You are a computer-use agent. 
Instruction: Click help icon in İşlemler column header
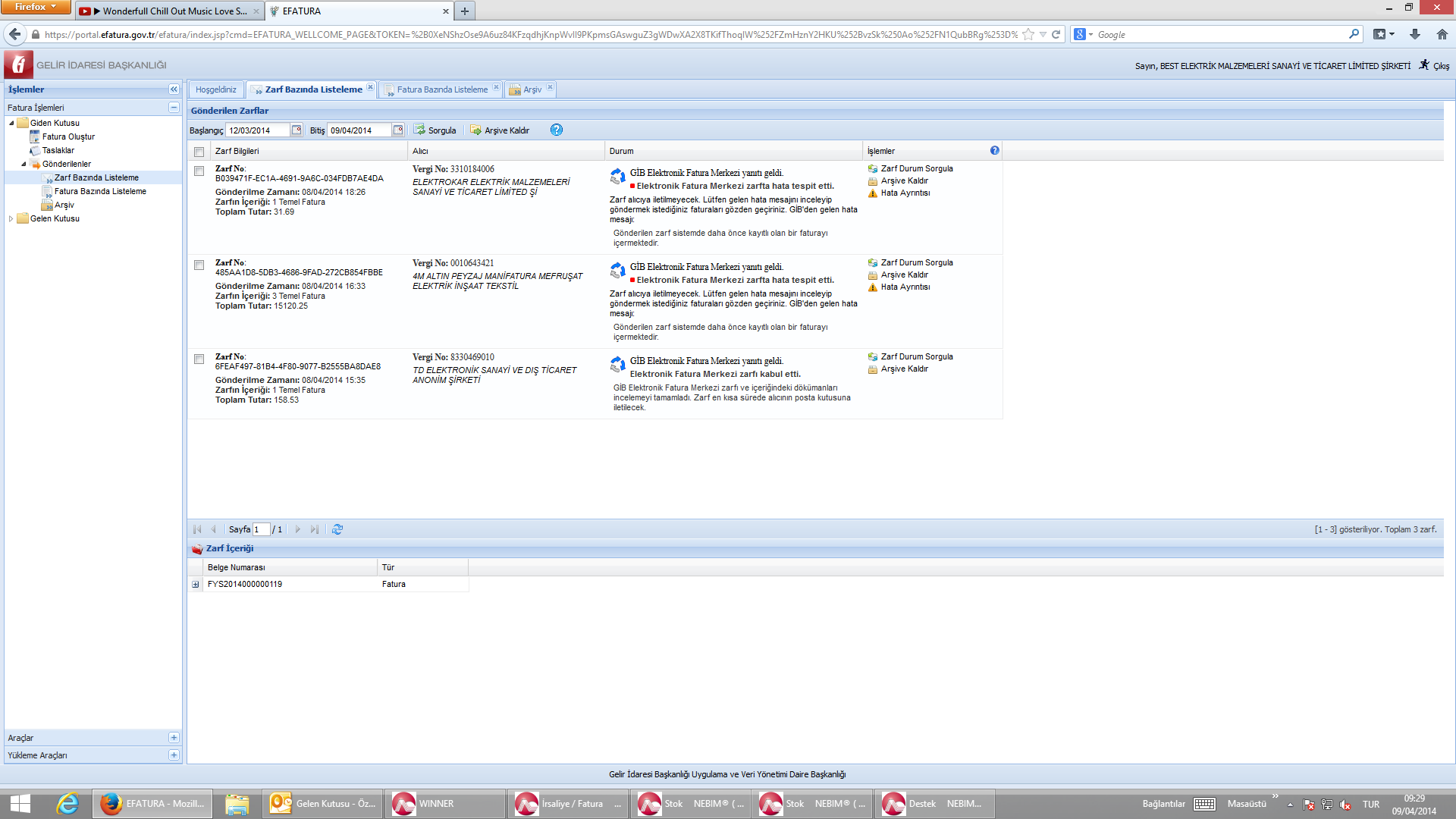coord(994,150)
